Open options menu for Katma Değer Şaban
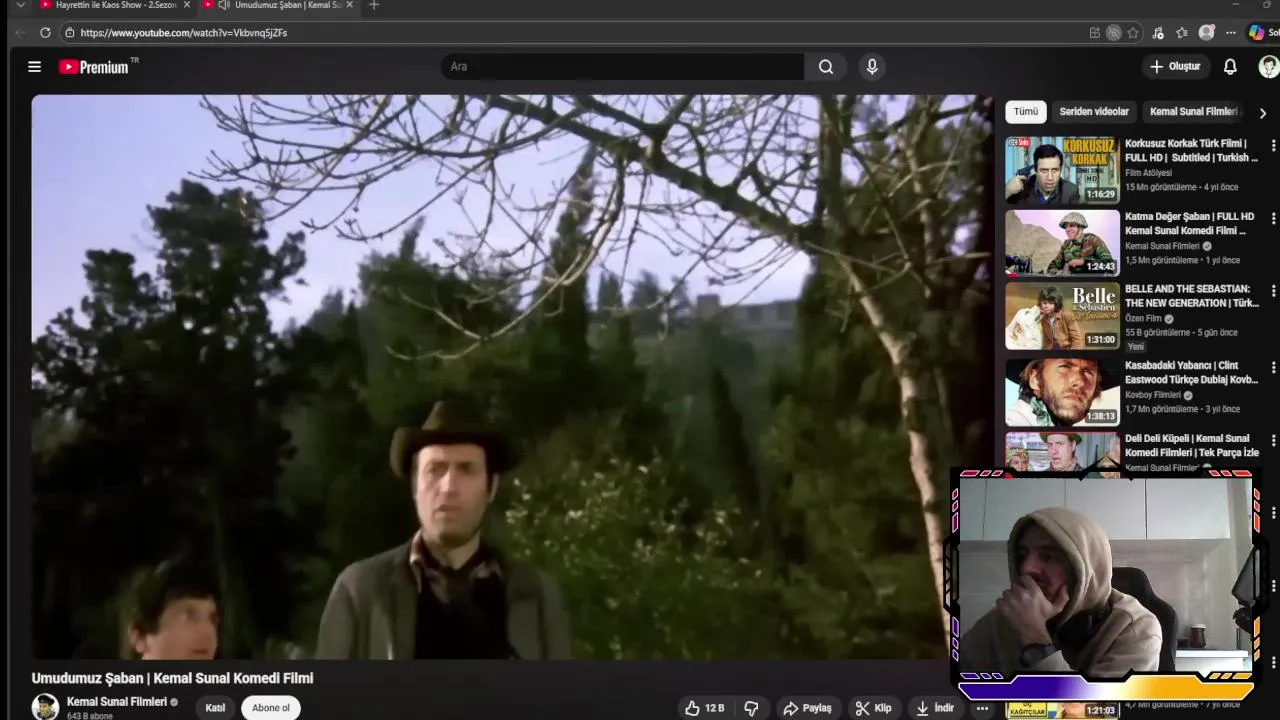This screenshot has height=720, width=1280. click(1273, 218)
